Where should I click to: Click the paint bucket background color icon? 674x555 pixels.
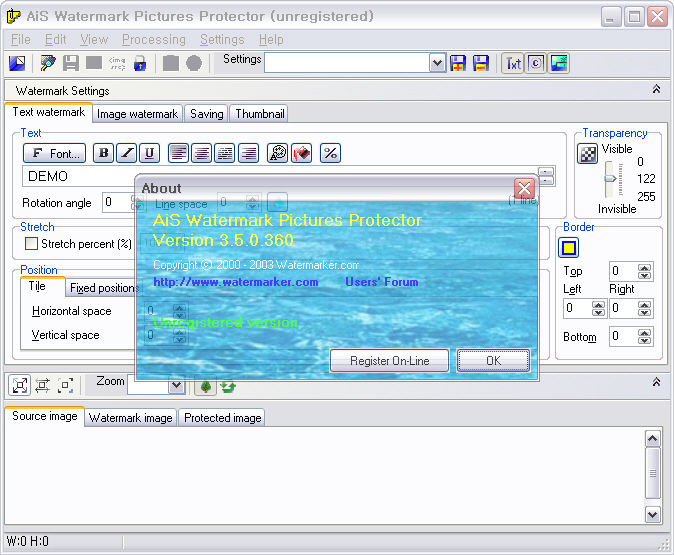(x=302, y=153)
